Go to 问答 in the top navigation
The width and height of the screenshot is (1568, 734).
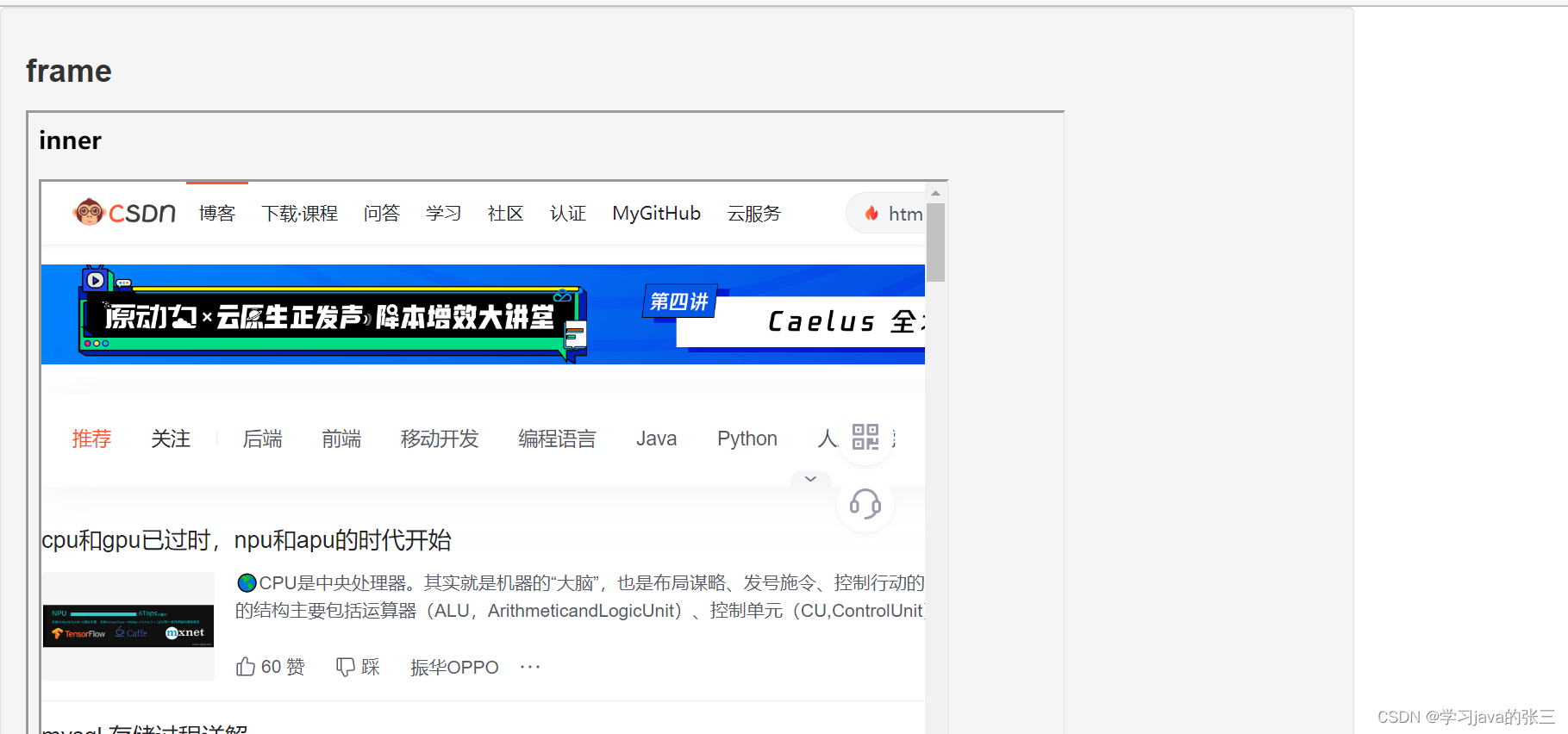tap(382, 214)
